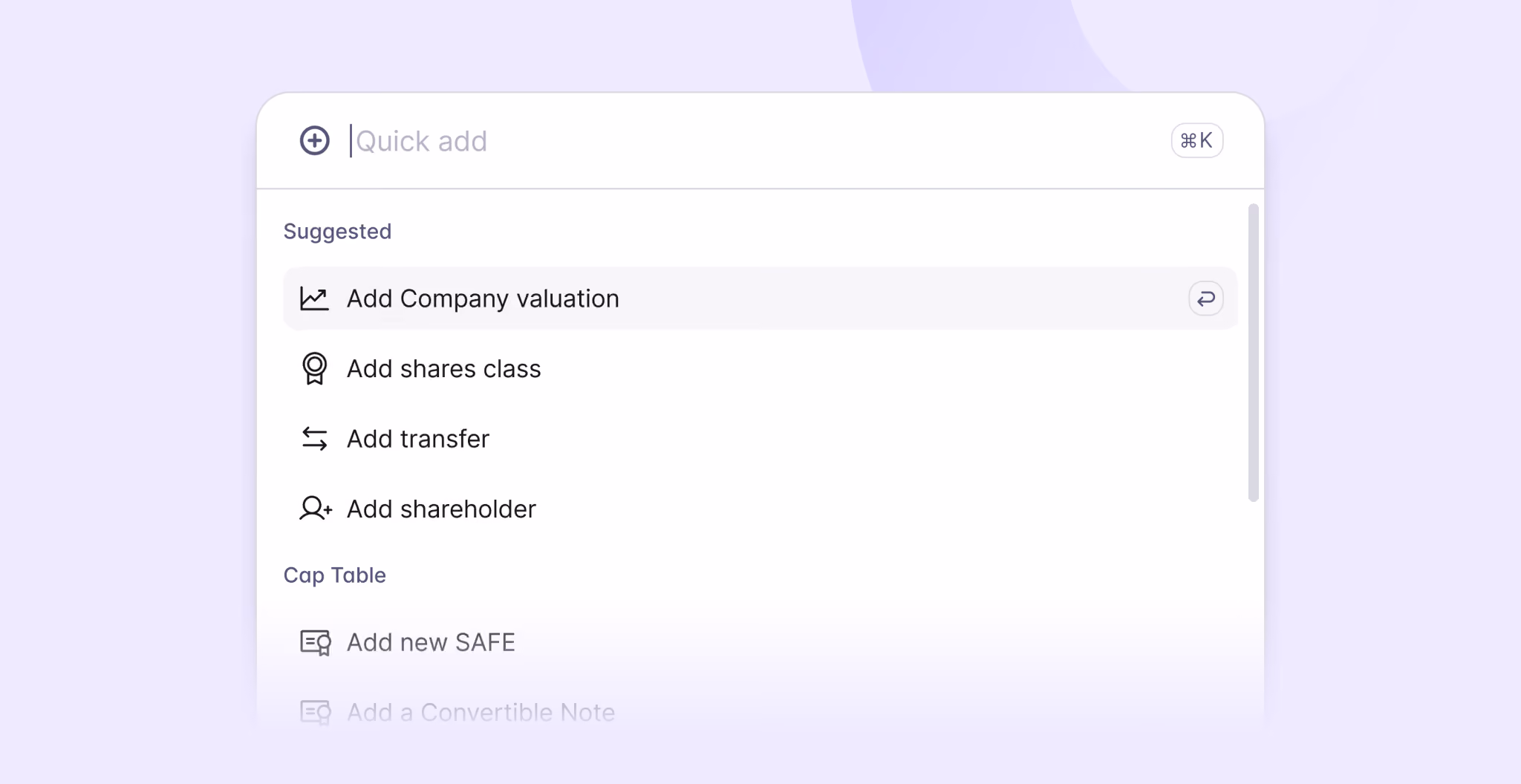Image resolution: width=1521 pixels, height=784 pixels.
Task: Select Add transfer option
Action: coord(418,439)
